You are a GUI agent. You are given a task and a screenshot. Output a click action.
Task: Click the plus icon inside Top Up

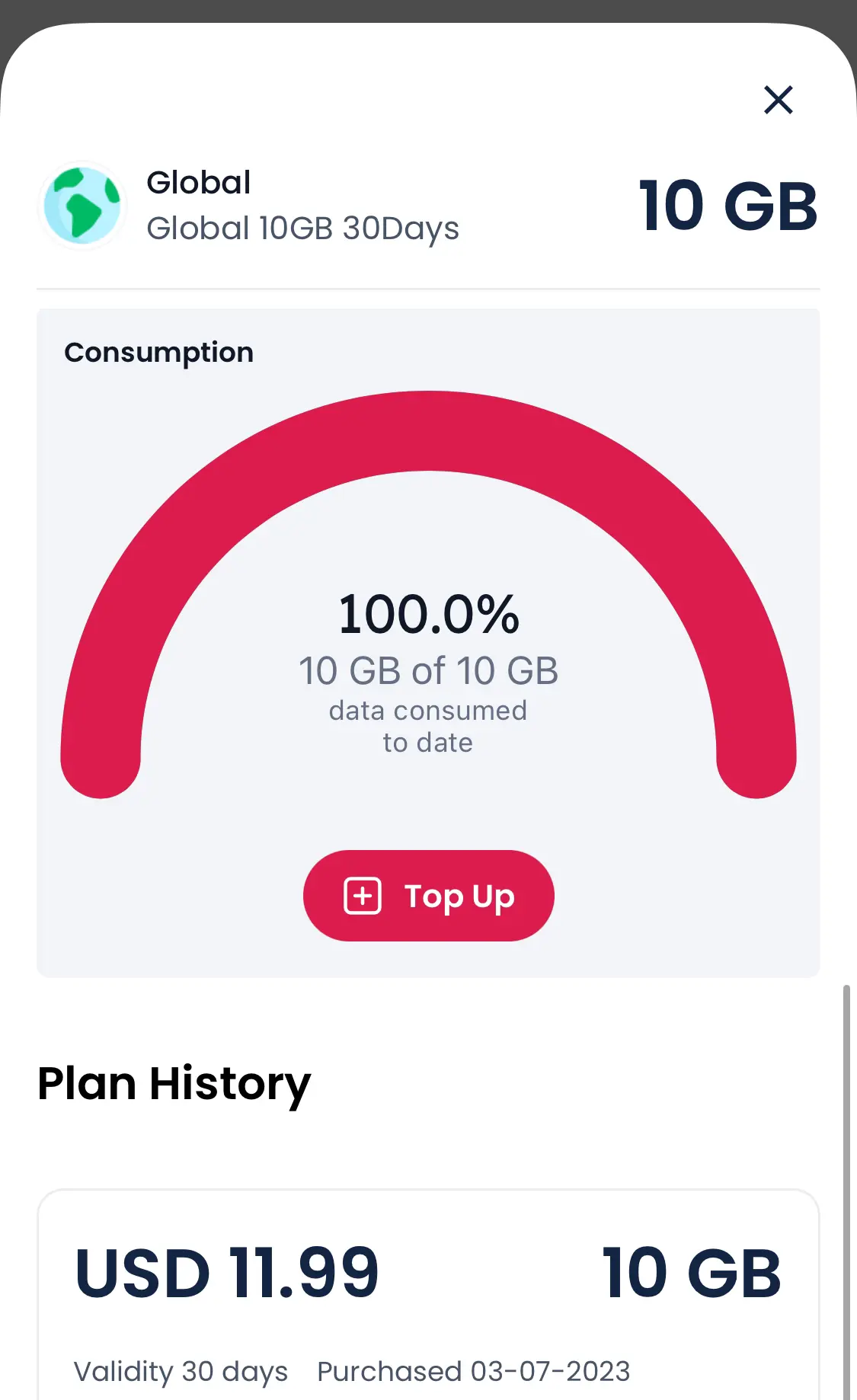363,896
